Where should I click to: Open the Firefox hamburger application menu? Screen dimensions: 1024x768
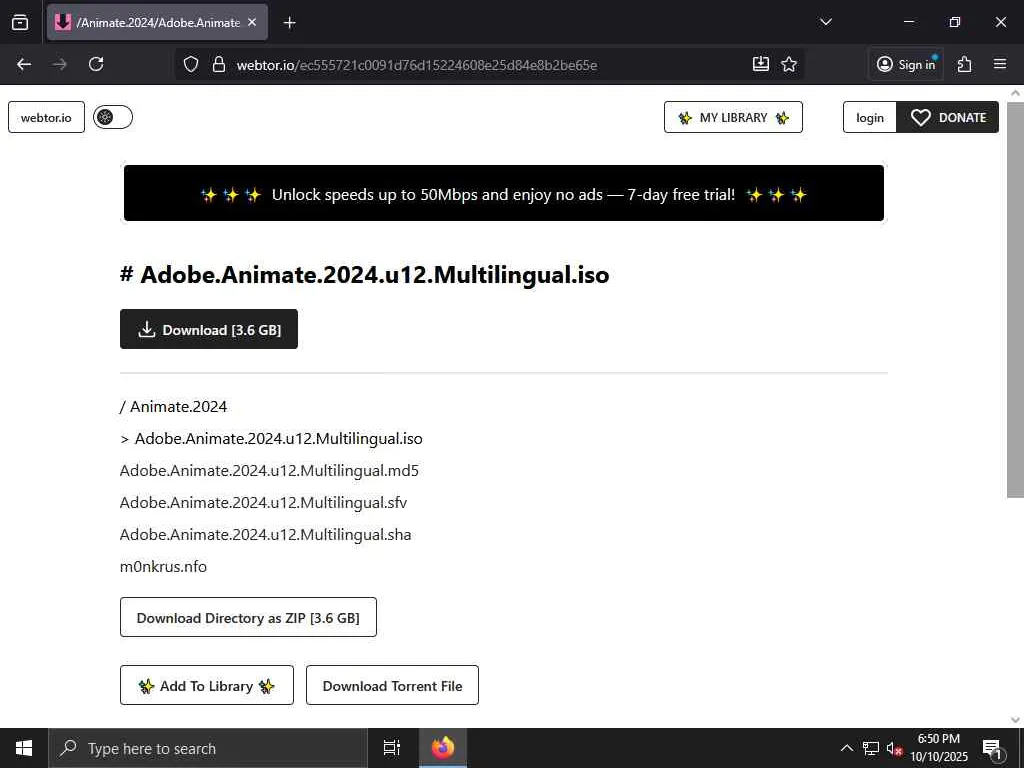click(x=1000, y=64)
